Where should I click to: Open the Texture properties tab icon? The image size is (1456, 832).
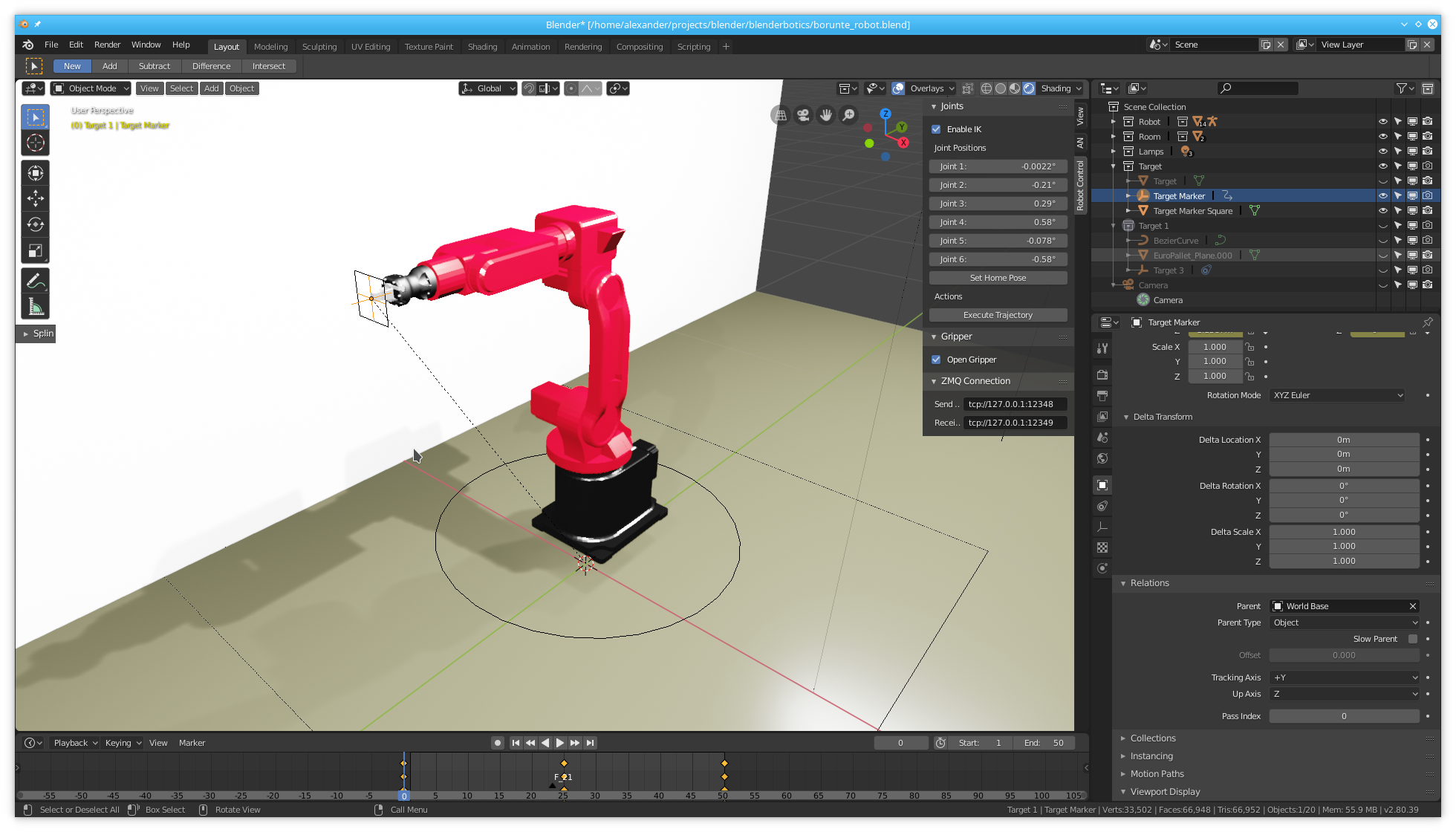pos(1102,547)
